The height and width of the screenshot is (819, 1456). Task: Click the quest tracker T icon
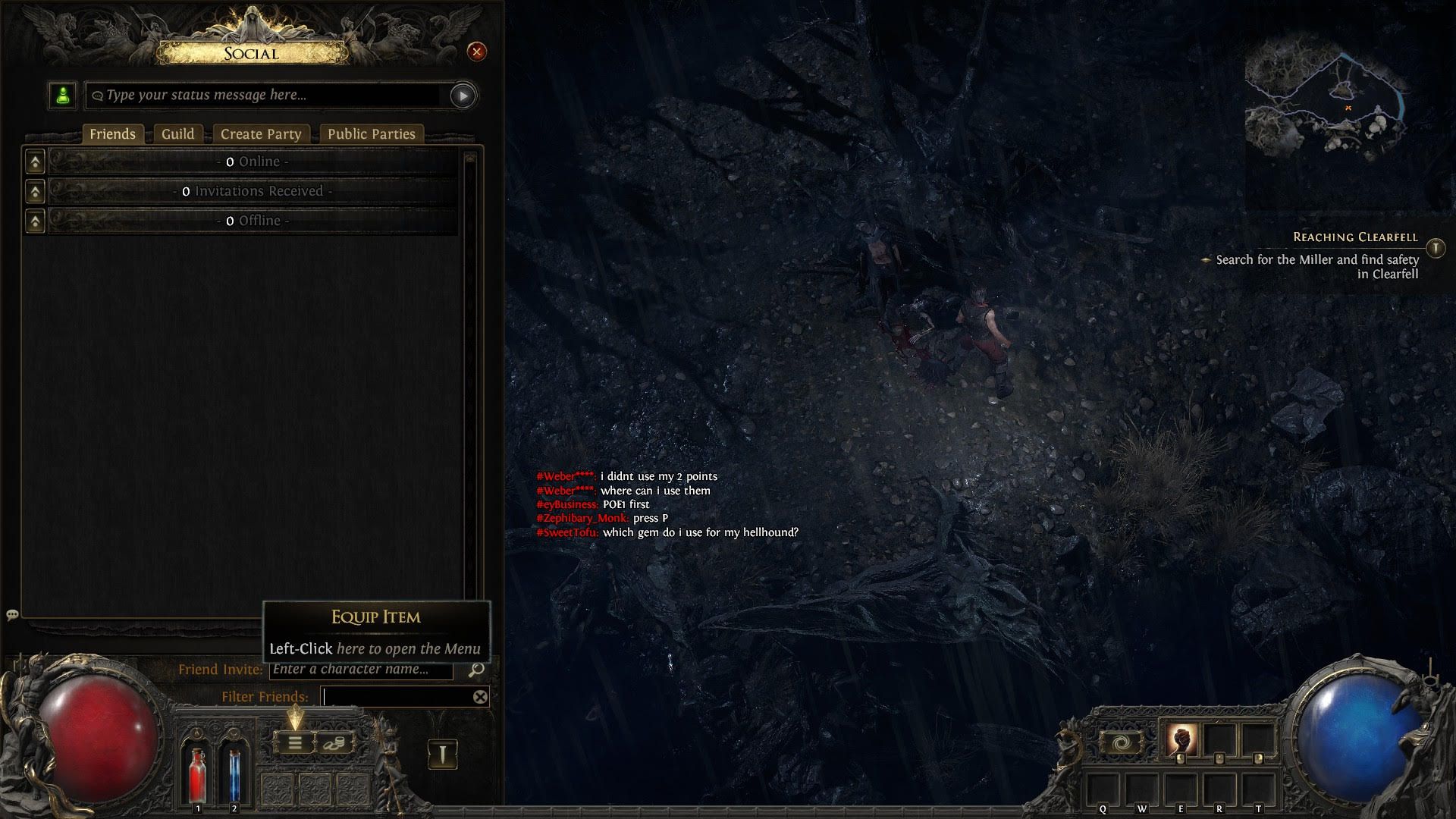[1437, 247]
